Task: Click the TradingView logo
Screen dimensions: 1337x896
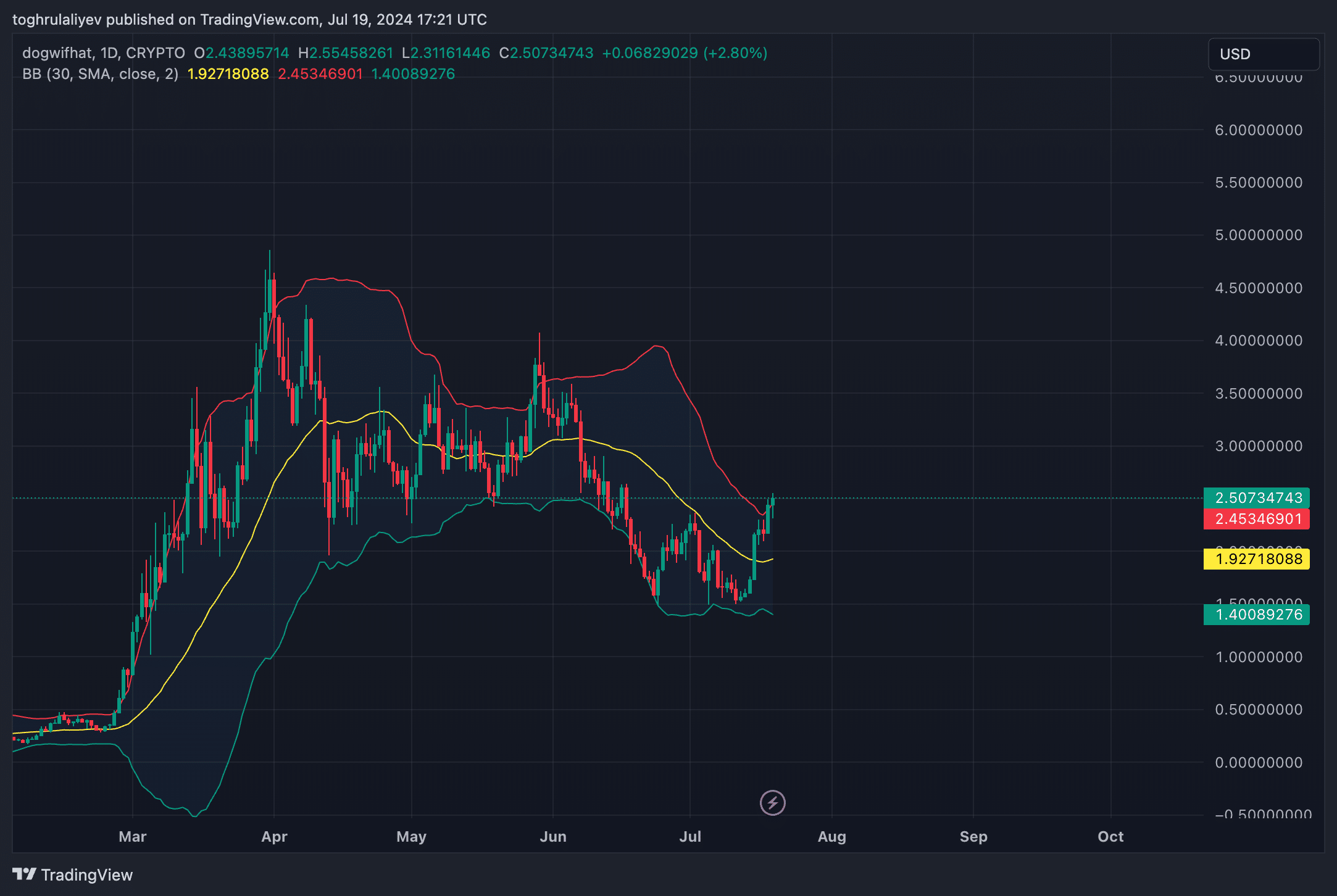Action: 72,874
